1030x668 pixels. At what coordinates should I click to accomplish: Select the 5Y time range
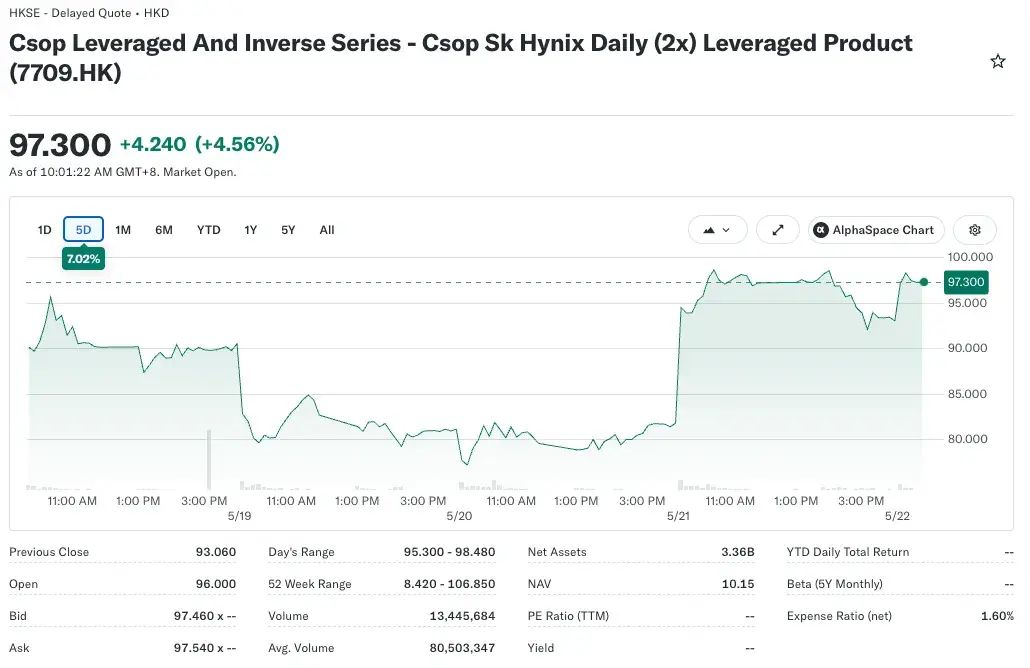(288, 230)
